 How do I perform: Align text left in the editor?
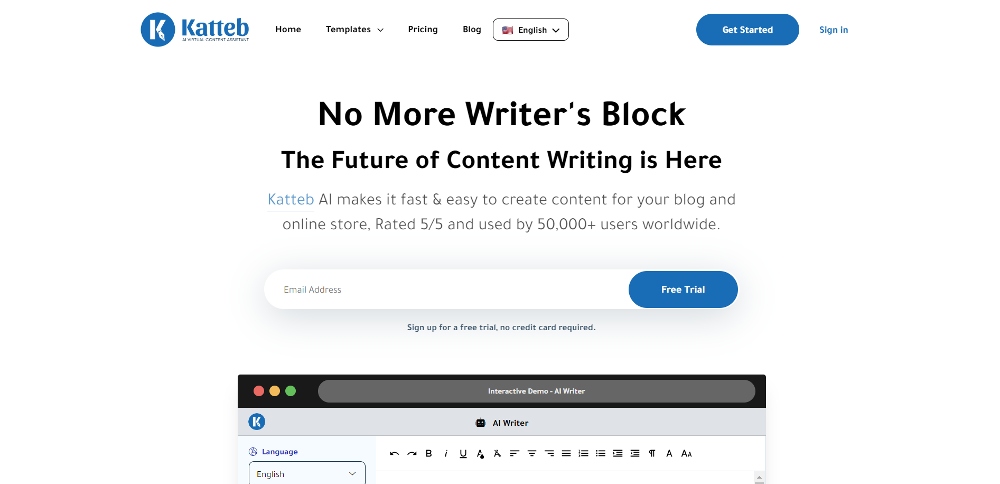515,453
